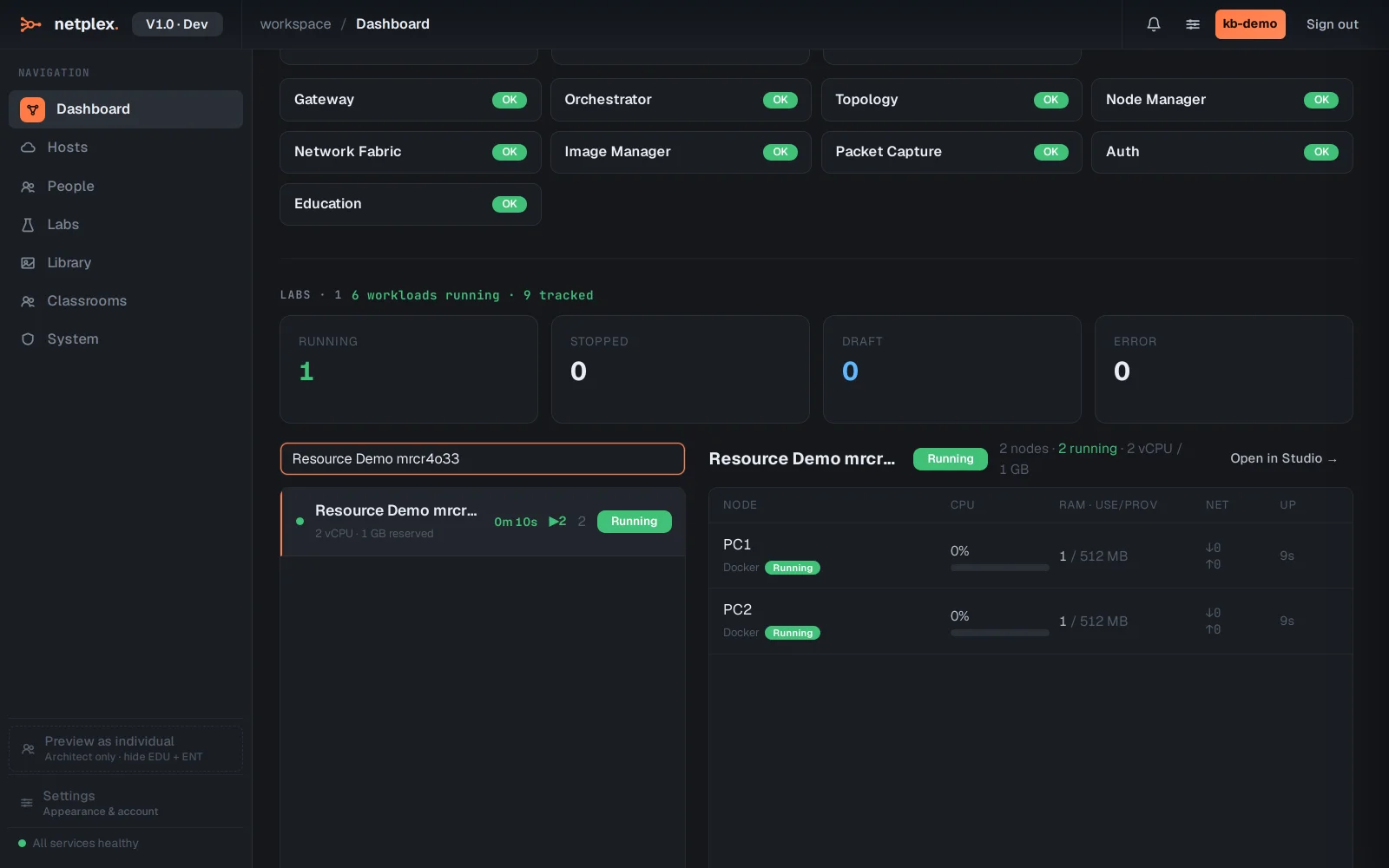Open the STOPPED labs count card
This screenshot has width=1389, height=868.
(681, 370)
